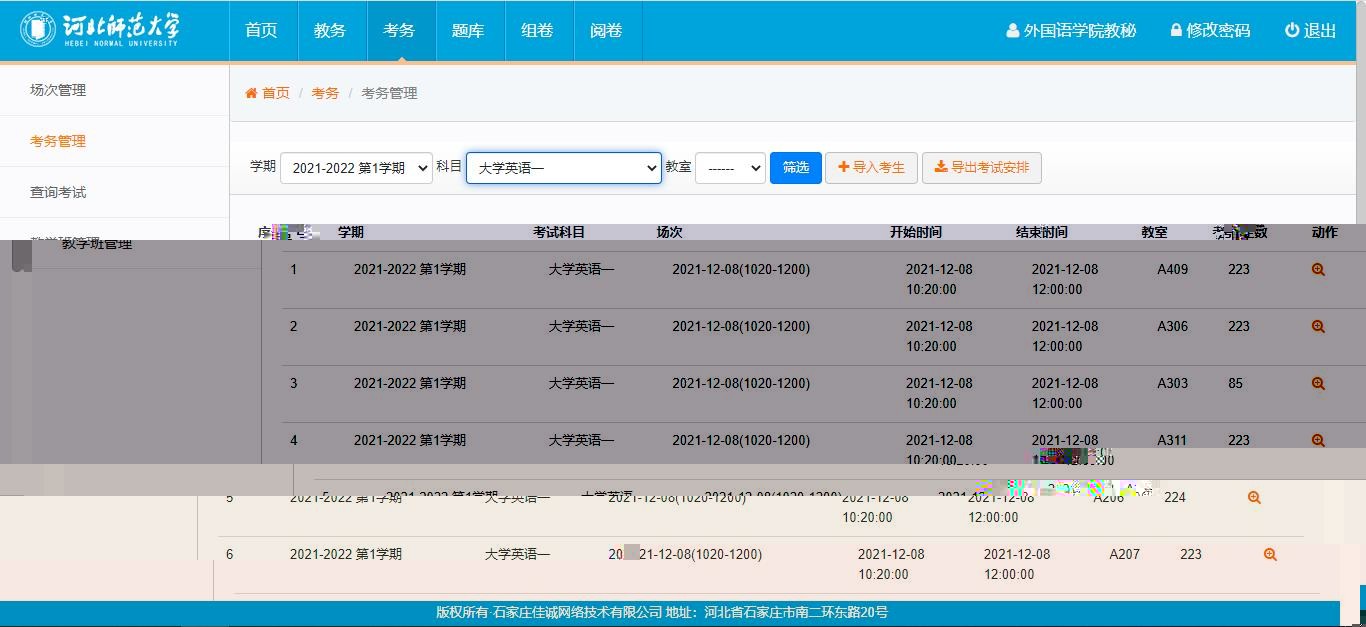Open the 学期 semester dropdown
This screenshot has width=1366, height=627.
356,168
